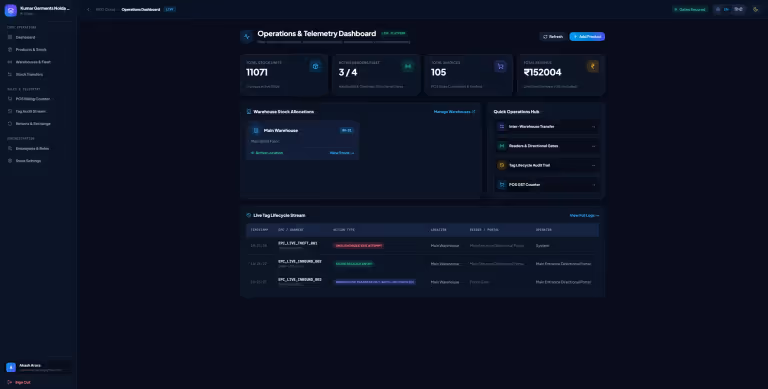Open the Manage Warehouses link
The image size is (768, 389).
point(454,112)
